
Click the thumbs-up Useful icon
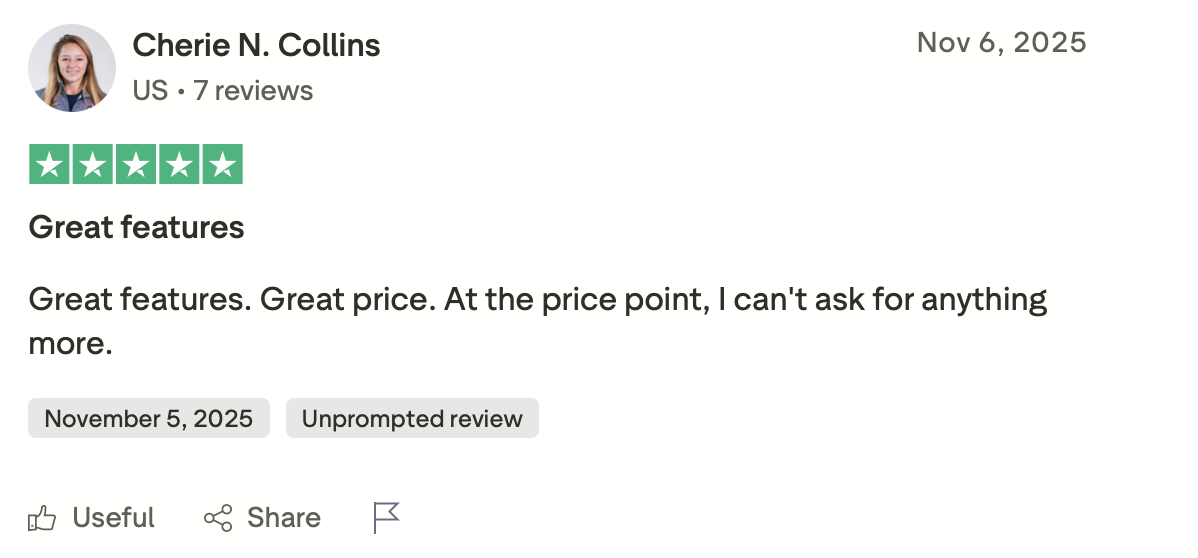pos(42,518)
